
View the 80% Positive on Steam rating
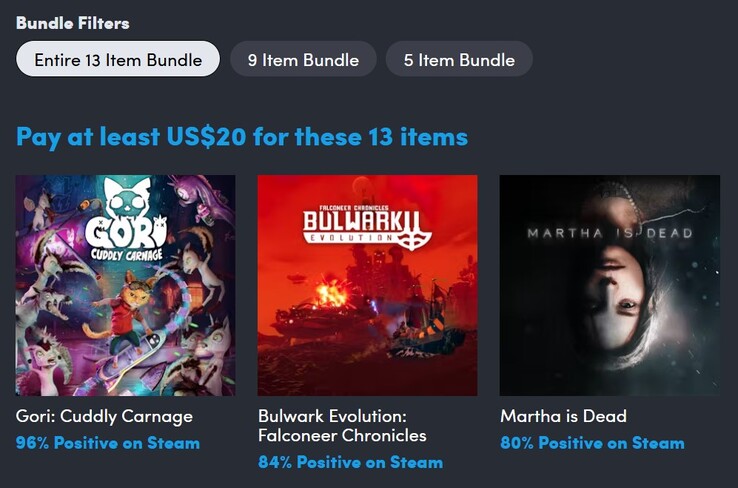(x=592, y=443)
